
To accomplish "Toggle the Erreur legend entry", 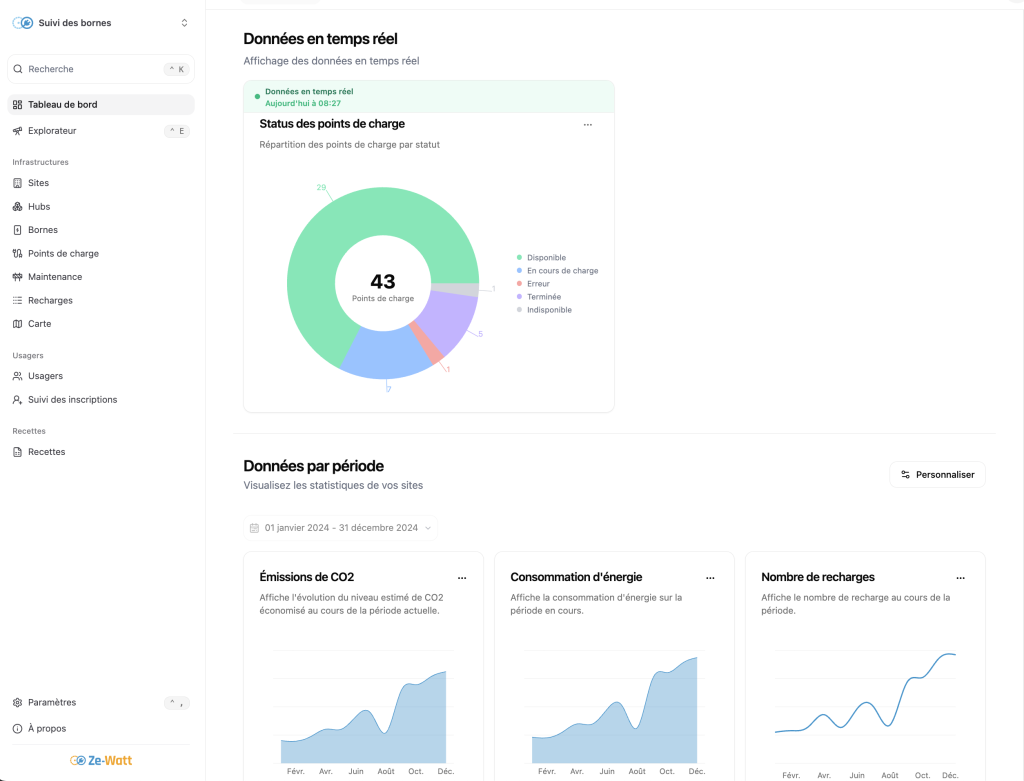I will pyautogui.click(x=538, y=283).
